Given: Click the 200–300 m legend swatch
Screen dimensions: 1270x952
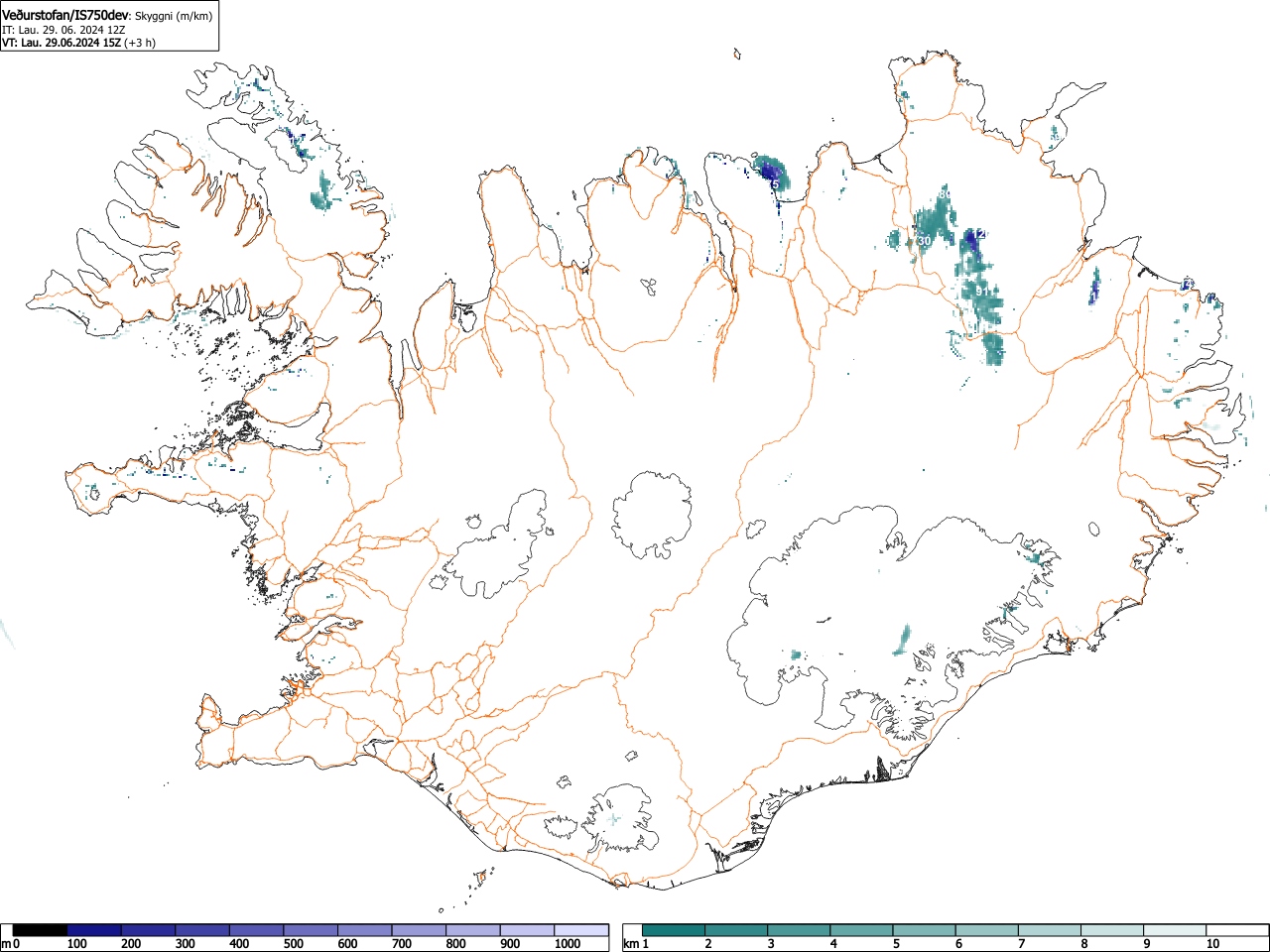Looking at the screenshot, I should tap(149, 930).
